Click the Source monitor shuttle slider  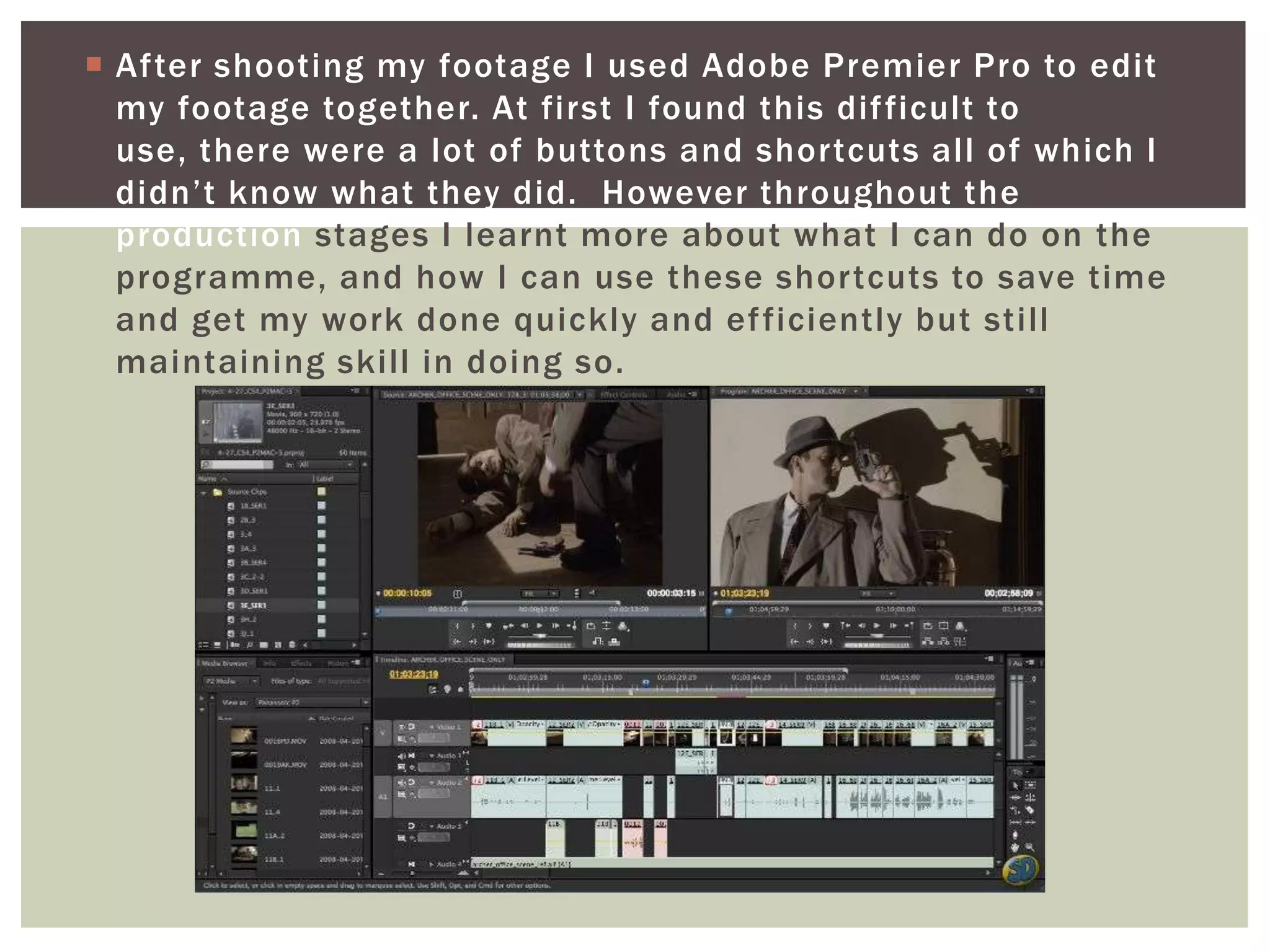540,636
